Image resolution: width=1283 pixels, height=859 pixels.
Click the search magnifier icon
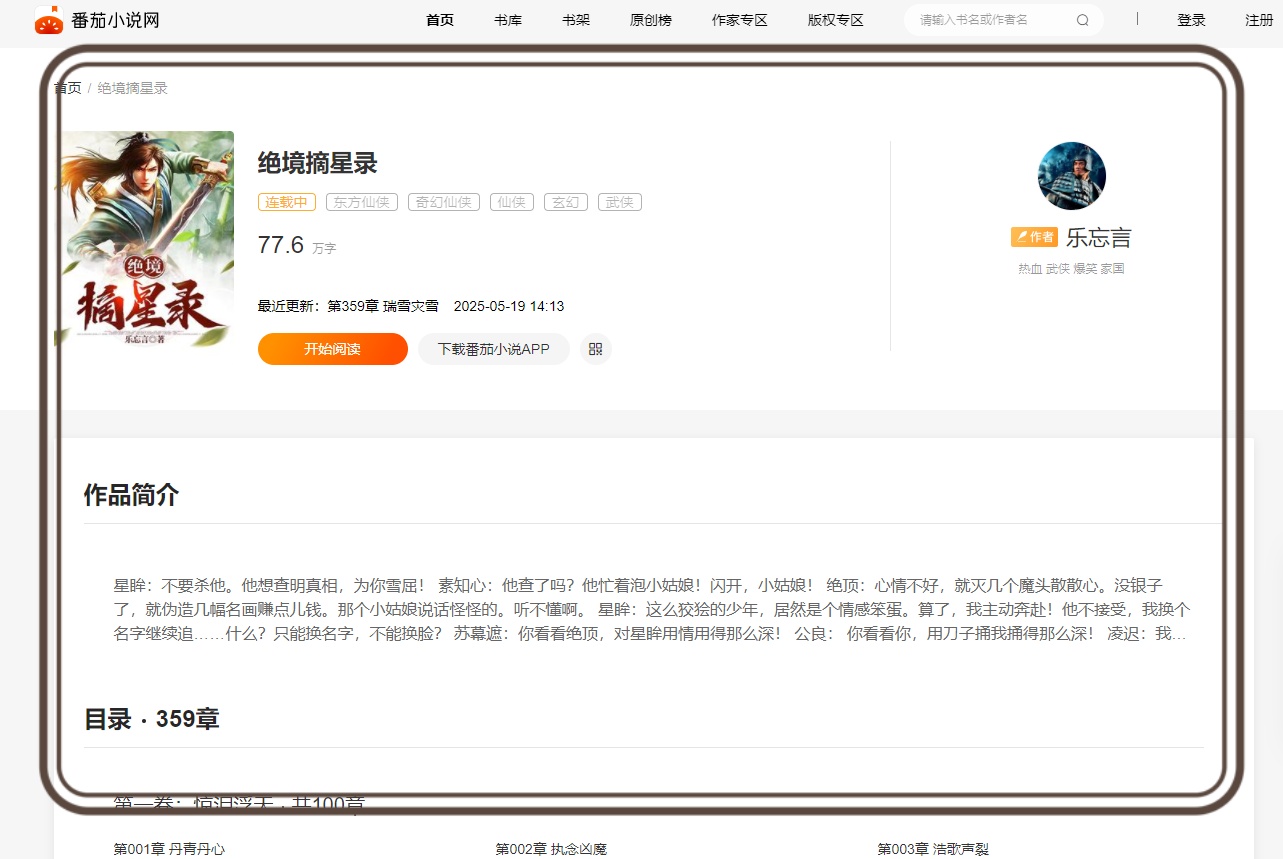click(x=1082, y=20)
